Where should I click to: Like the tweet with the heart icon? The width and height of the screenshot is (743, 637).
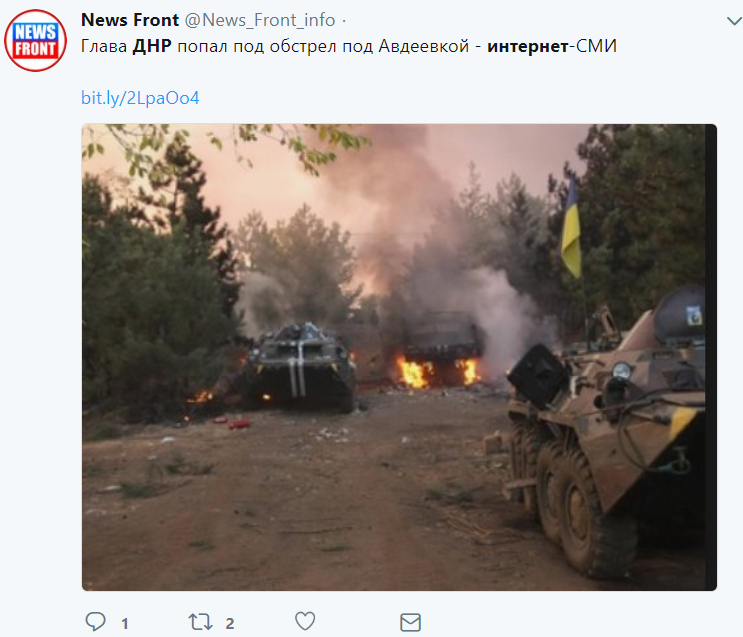coord(305,621)
